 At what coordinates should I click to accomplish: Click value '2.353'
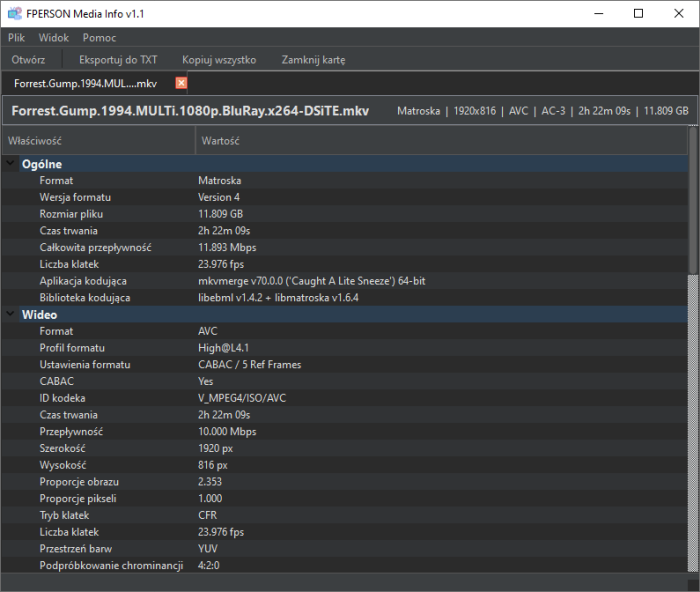click(210, 482)
